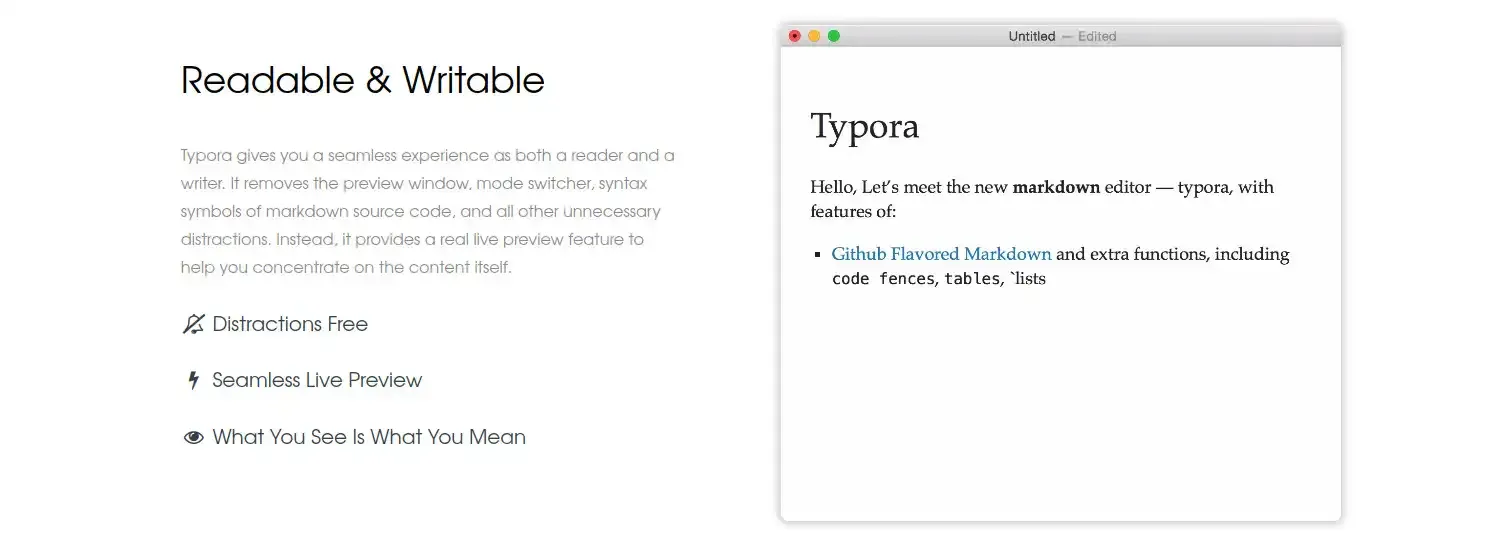Maximize the window using the green button
The image size is (1500, 536).
pyautogui.click(x=834, y=36)
